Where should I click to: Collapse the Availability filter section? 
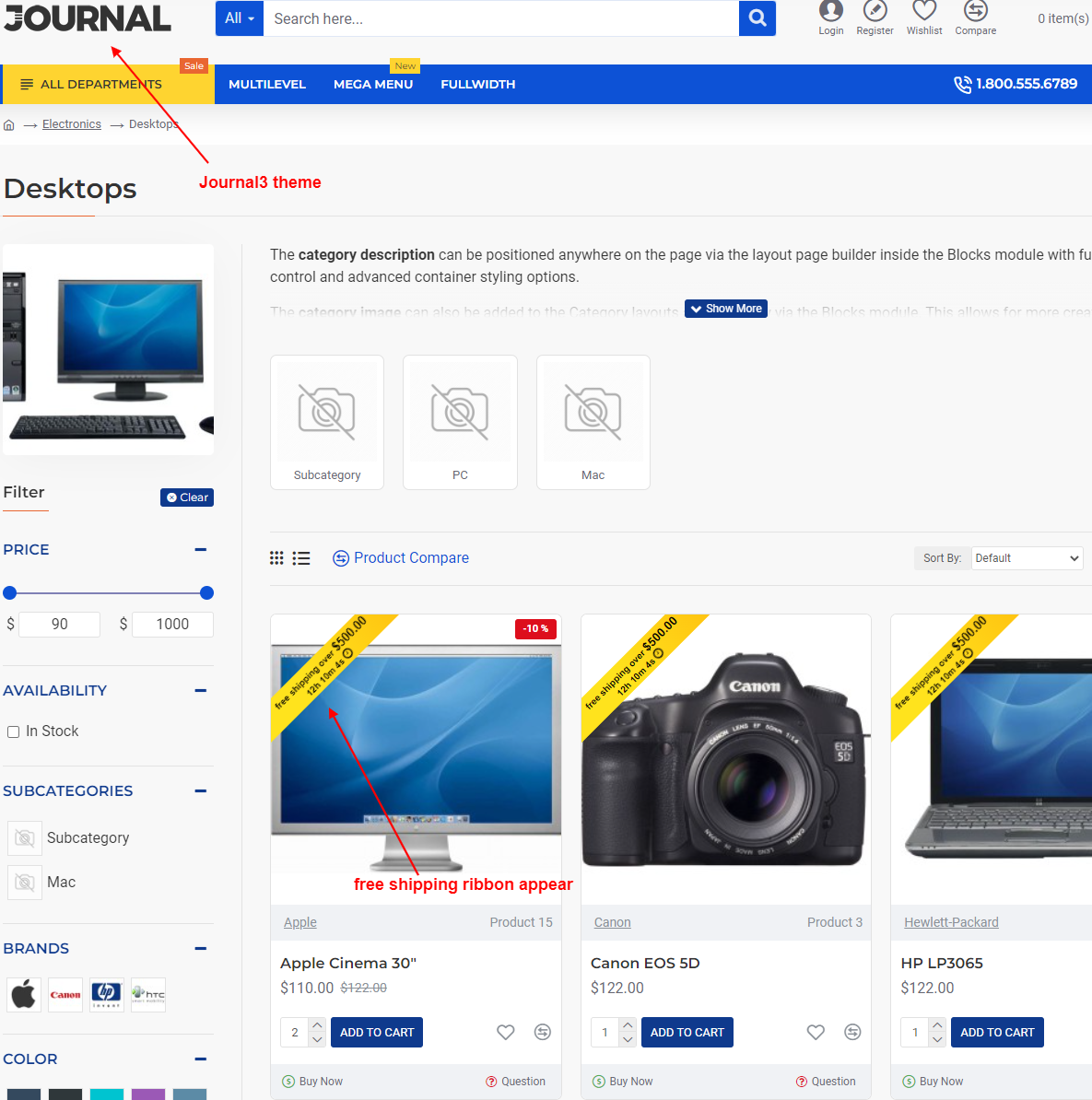pos(201,690)
